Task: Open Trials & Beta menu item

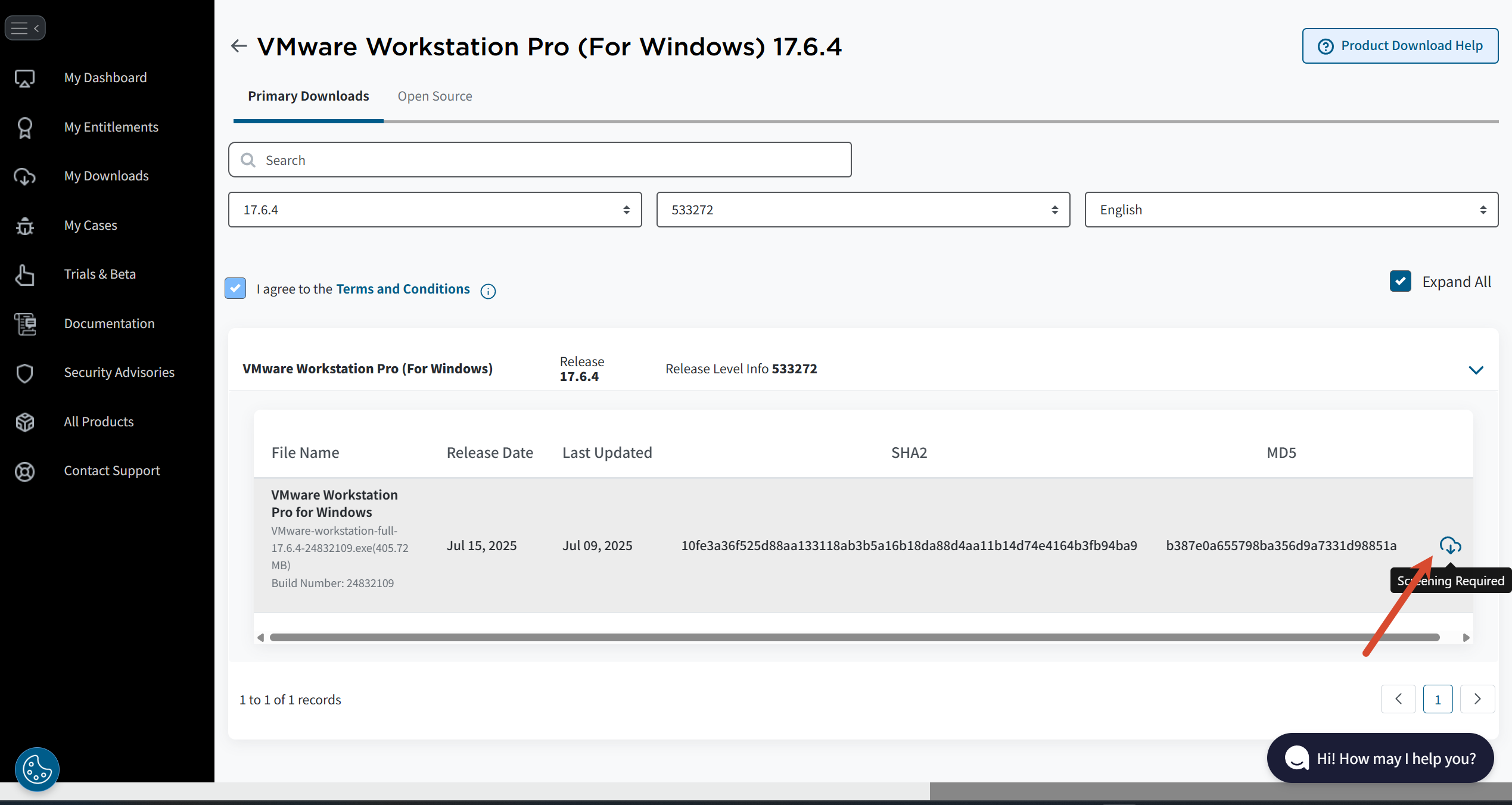Action: pos(100,274)
